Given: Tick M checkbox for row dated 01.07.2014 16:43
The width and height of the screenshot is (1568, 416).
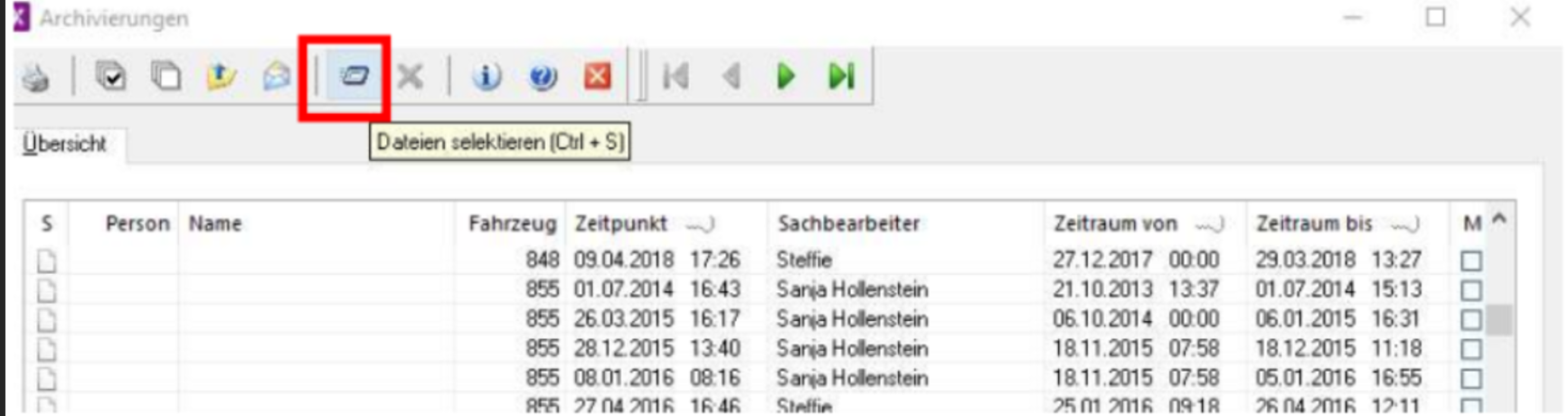Looking at the screenshot, I should 1471,290.
